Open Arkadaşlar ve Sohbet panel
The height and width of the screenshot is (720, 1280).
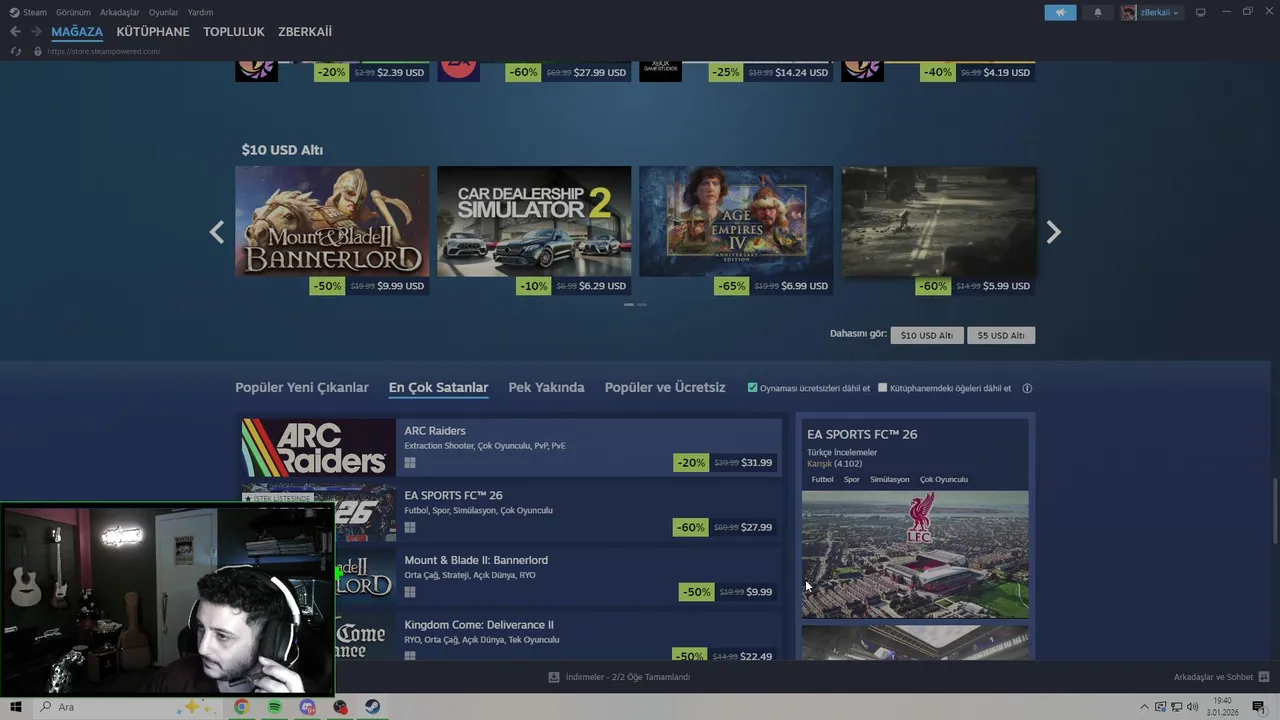[1221, 677]
